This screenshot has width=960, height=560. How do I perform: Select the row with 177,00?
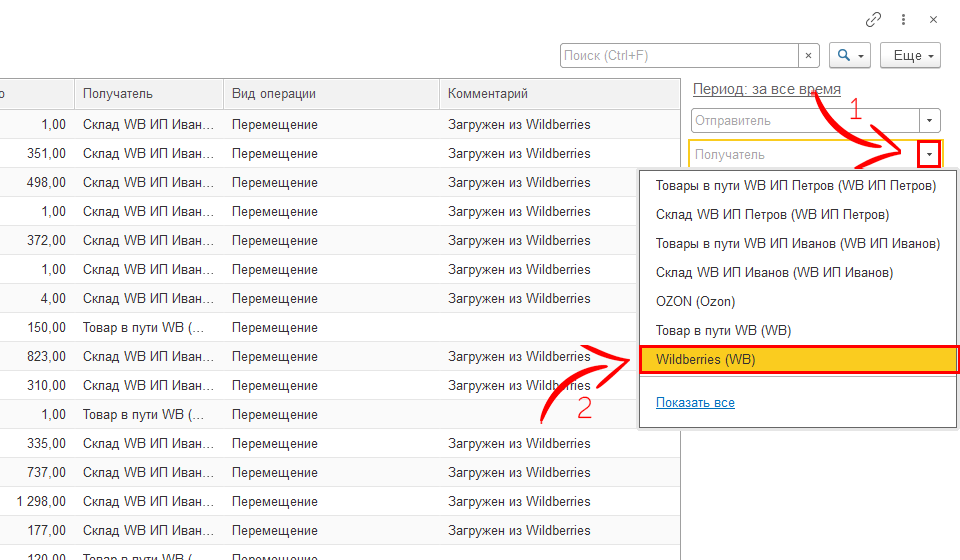point(340,531)
